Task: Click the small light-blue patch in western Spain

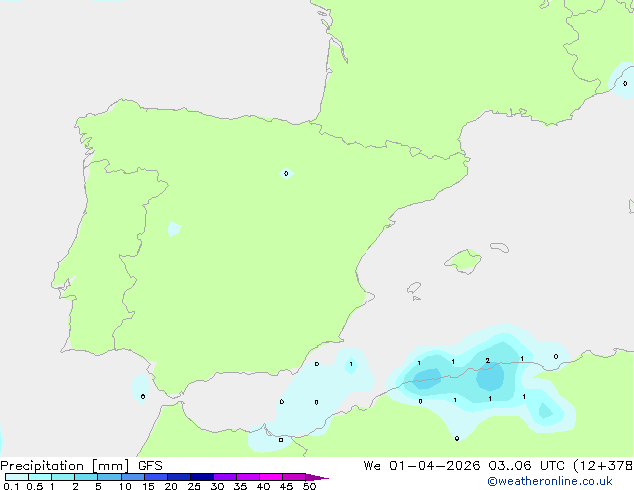Action: point(174,228)
